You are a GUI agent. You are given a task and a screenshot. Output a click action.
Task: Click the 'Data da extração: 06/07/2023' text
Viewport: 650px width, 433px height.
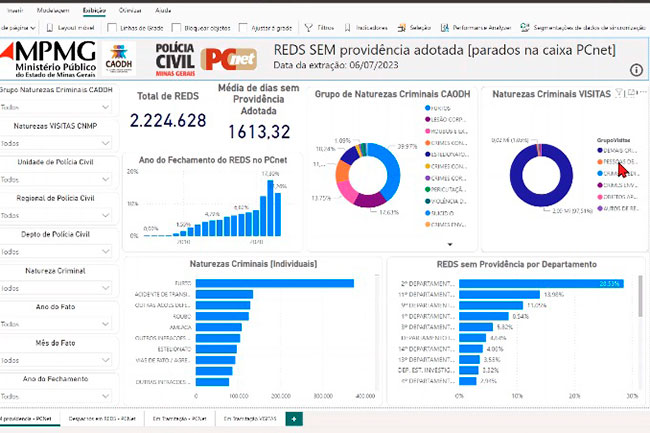click(x=335, y=65)
